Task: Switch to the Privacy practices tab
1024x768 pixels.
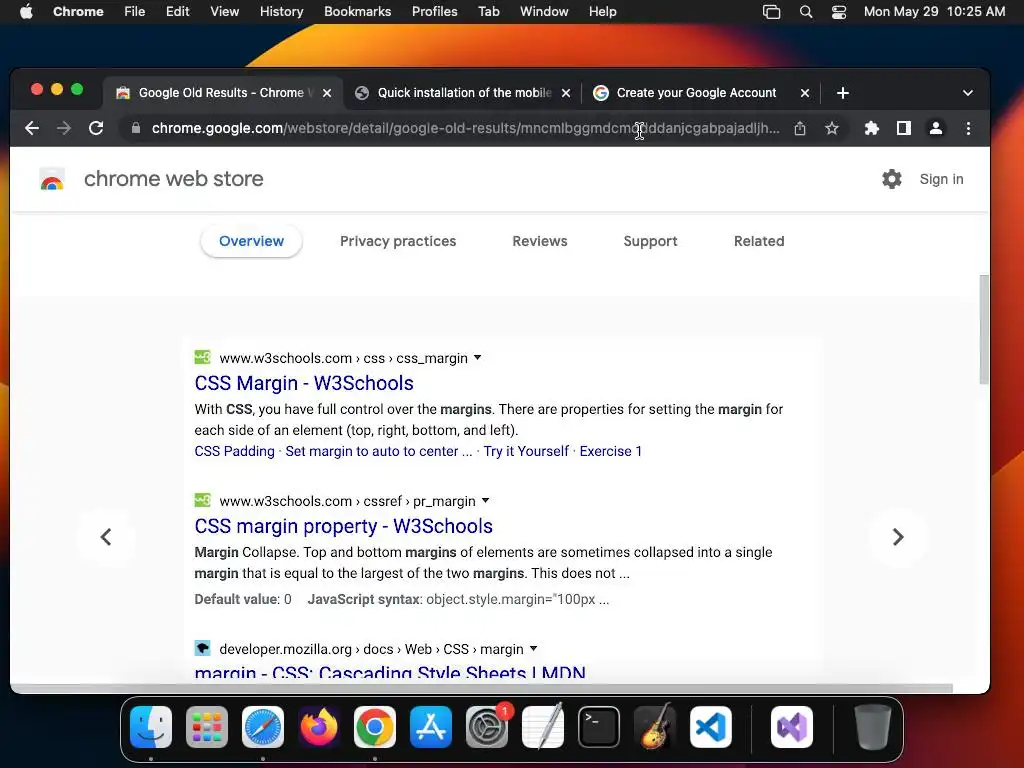Action: tap(398, 241)
